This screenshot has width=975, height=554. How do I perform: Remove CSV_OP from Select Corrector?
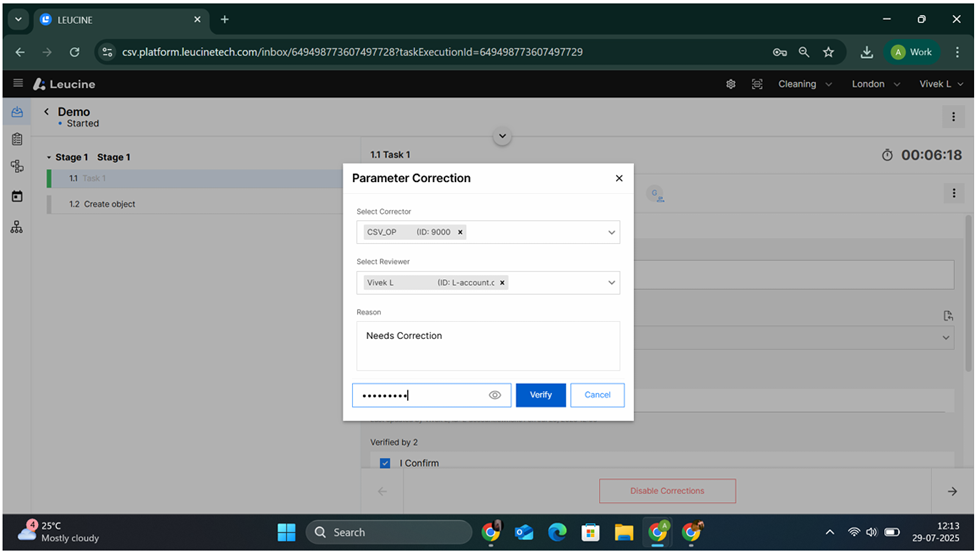pos(460,232)
